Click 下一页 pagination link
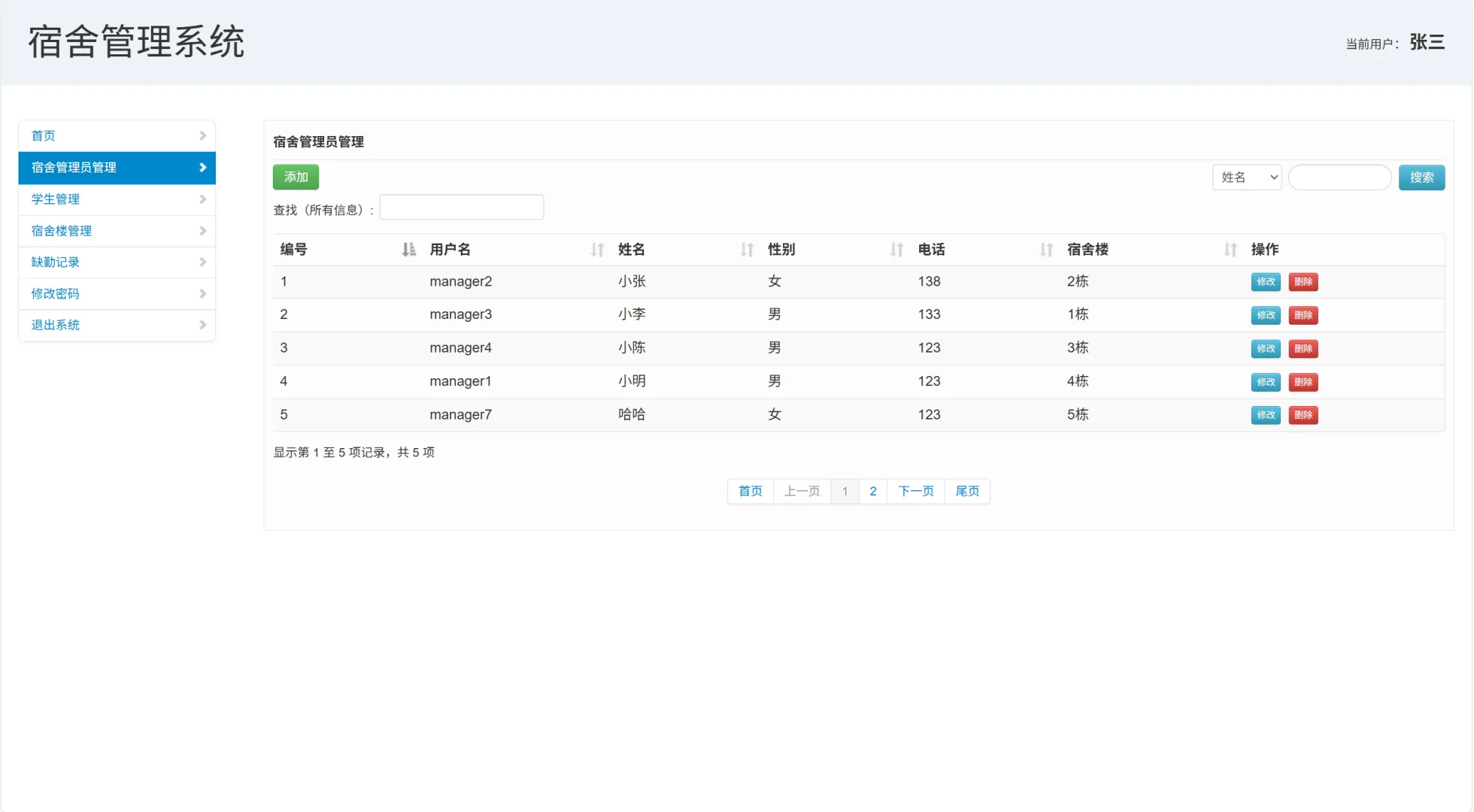Image resolution: width=1474 pixels, height=812 pixels. pyautogui.click(x=915, y=491)
